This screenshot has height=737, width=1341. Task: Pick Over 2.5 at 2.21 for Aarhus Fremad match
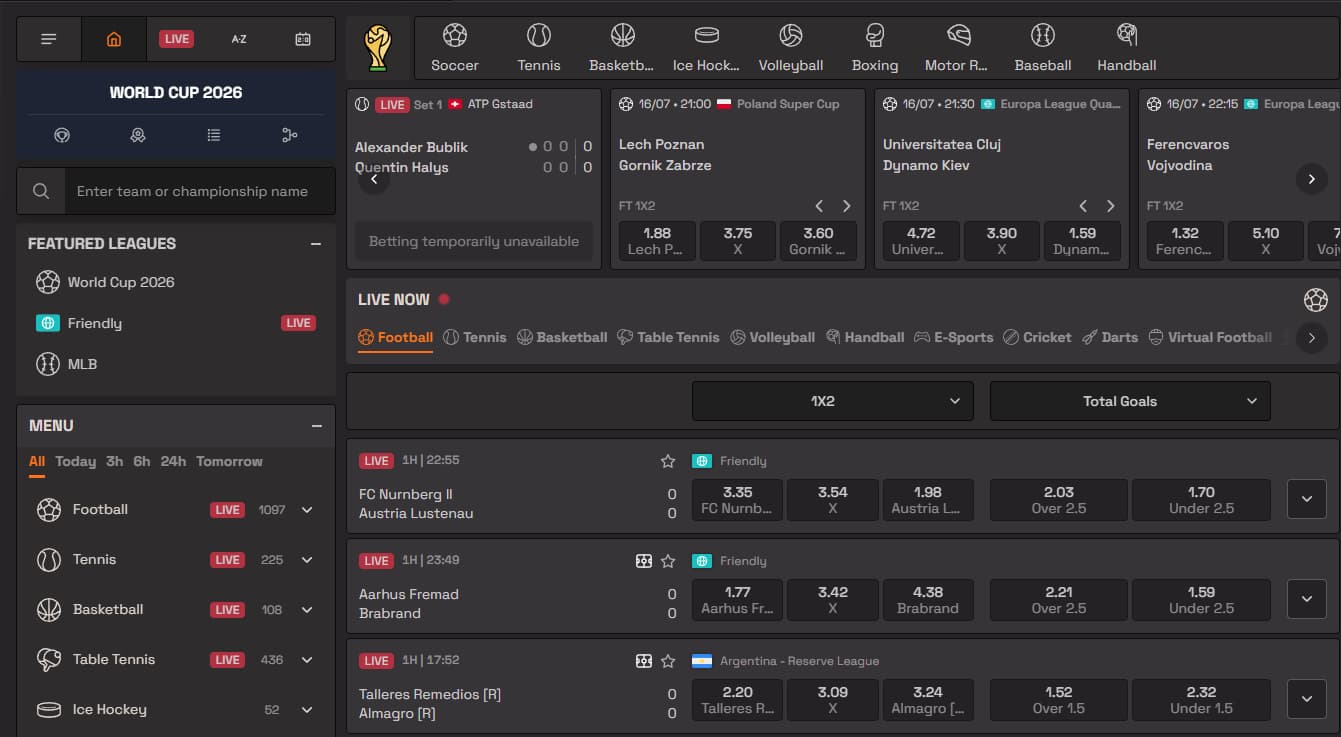[x=1059, y=599]
